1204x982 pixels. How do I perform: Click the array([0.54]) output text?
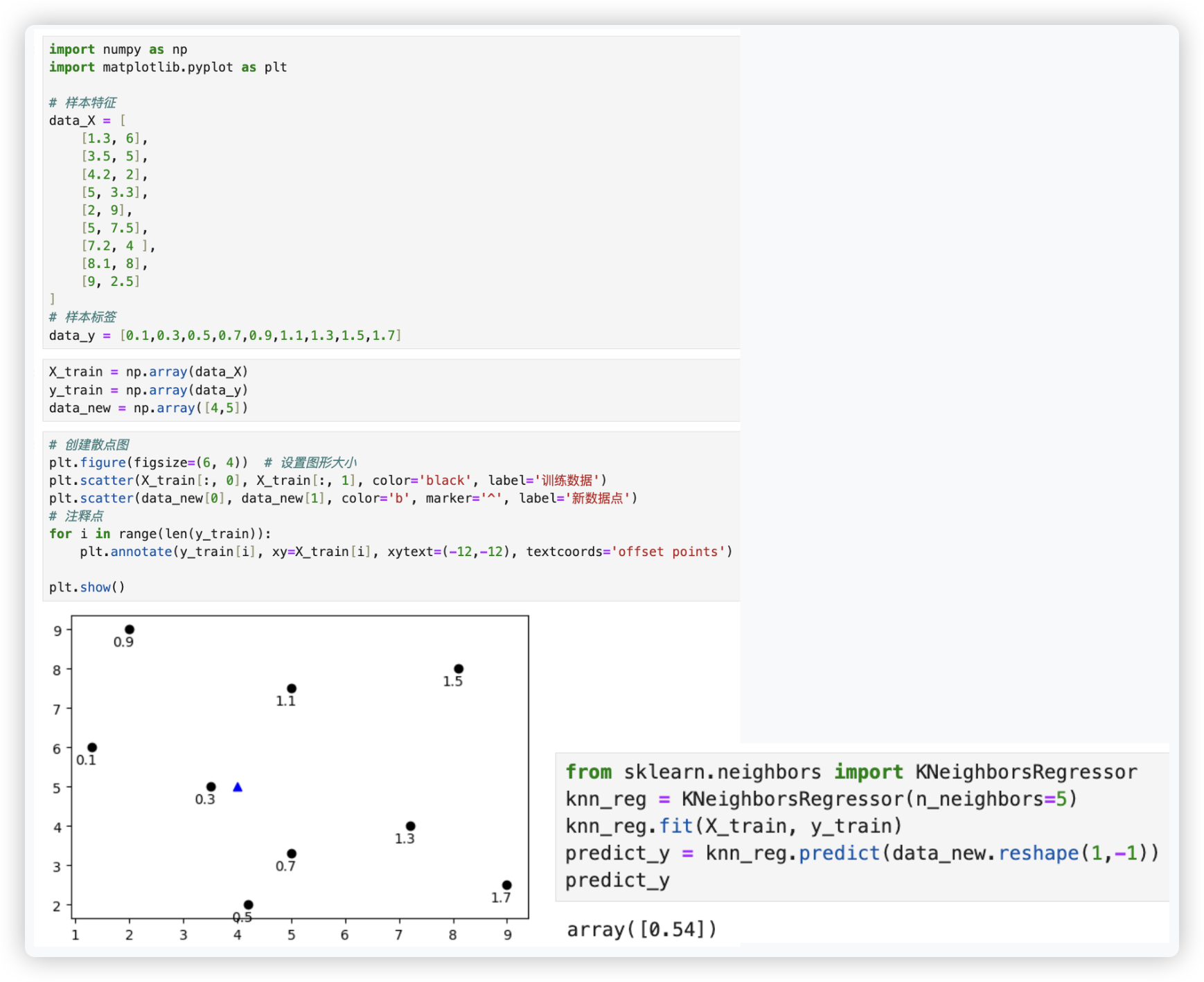(641, 929)
